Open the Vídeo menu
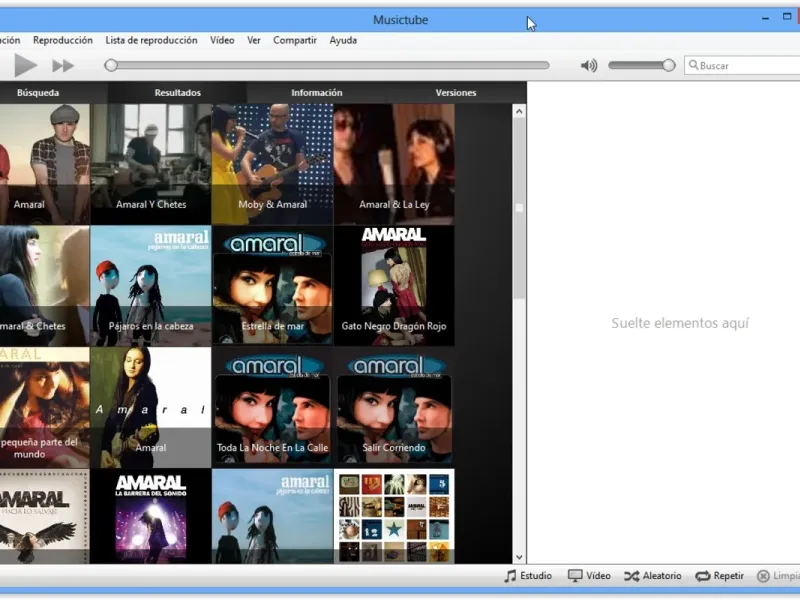 pyautogui.click(x=222, y=40)
